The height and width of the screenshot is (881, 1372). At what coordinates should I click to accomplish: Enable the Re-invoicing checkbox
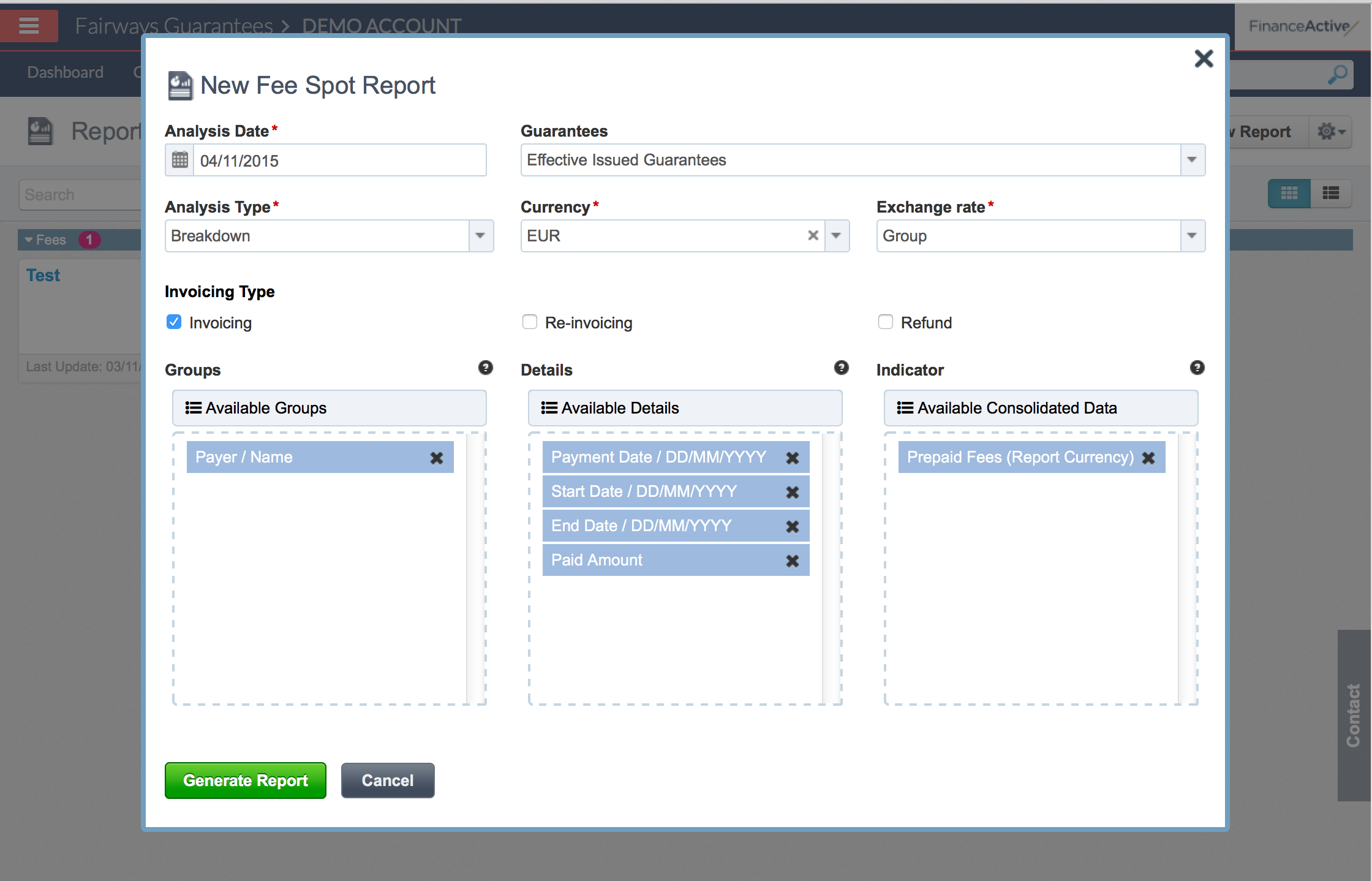(x=530, y=322)
